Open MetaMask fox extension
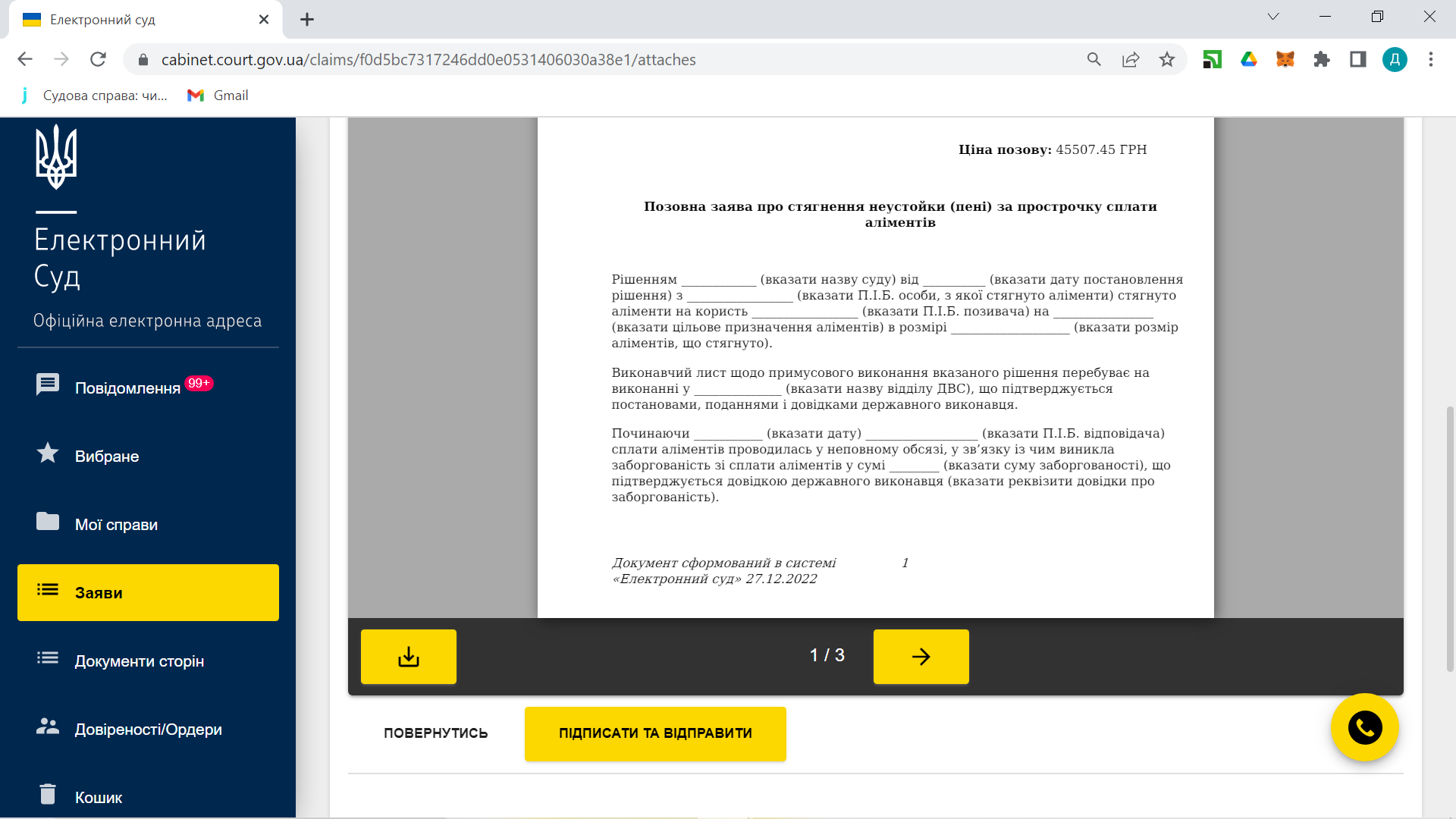 click(1285, 59)
